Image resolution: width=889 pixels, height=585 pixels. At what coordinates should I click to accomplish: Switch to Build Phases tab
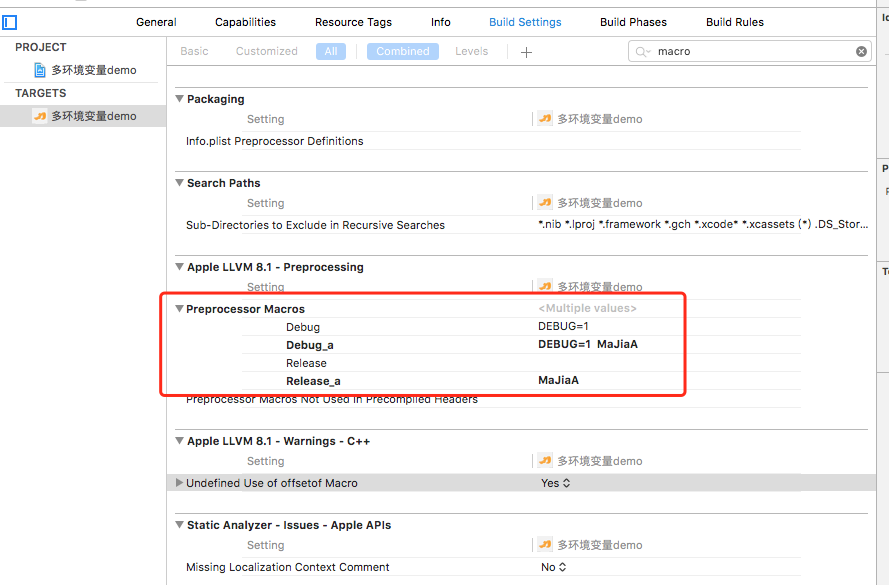pos(633,22)
